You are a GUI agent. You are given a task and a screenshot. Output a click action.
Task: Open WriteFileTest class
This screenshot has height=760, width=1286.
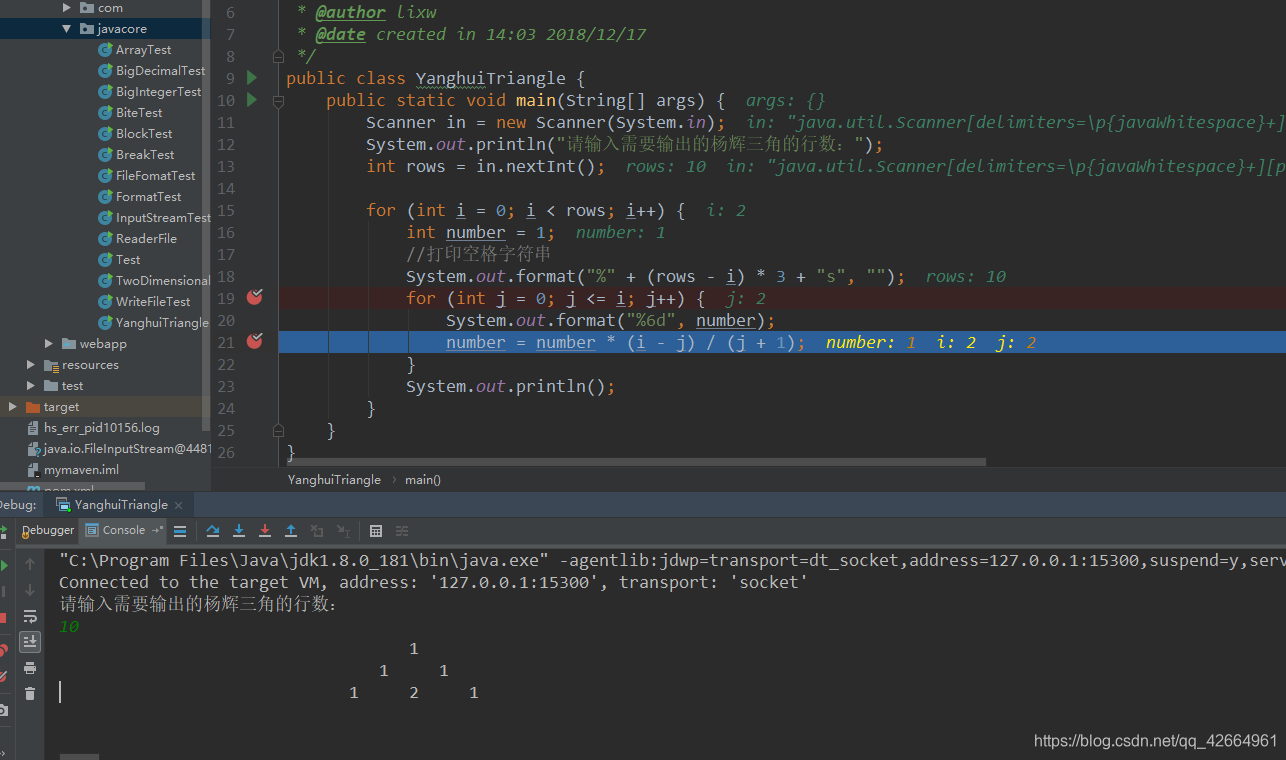(x=153, y=302)
